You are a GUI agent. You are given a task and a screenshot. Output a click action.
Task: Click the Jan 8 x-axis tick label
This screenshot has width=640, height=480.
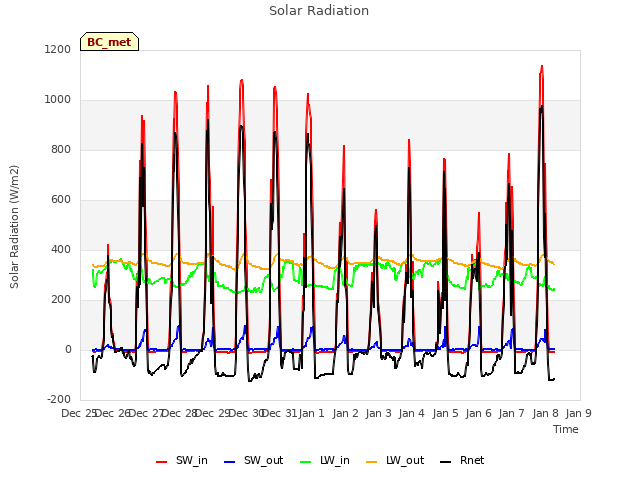pyautogui.click(x=545, y=413)
